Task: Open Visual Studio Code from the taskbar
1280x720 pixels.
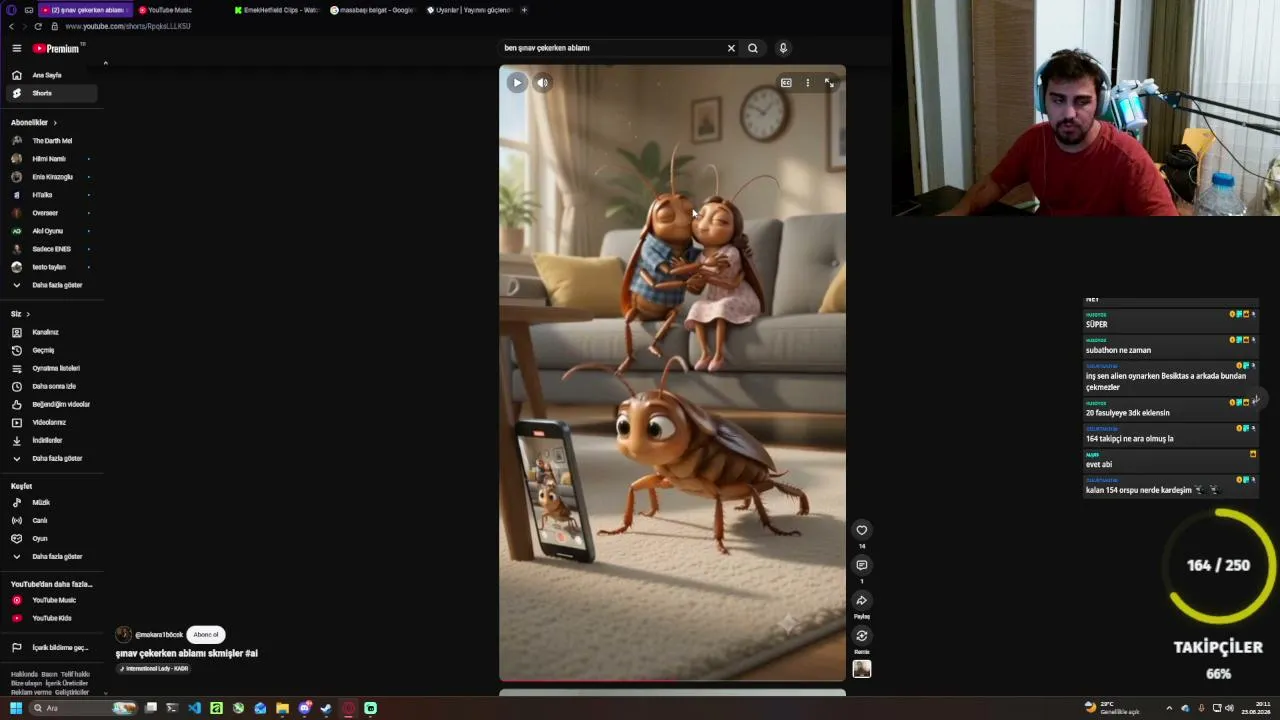Action: pyautogui.click(x=194, y=708)
